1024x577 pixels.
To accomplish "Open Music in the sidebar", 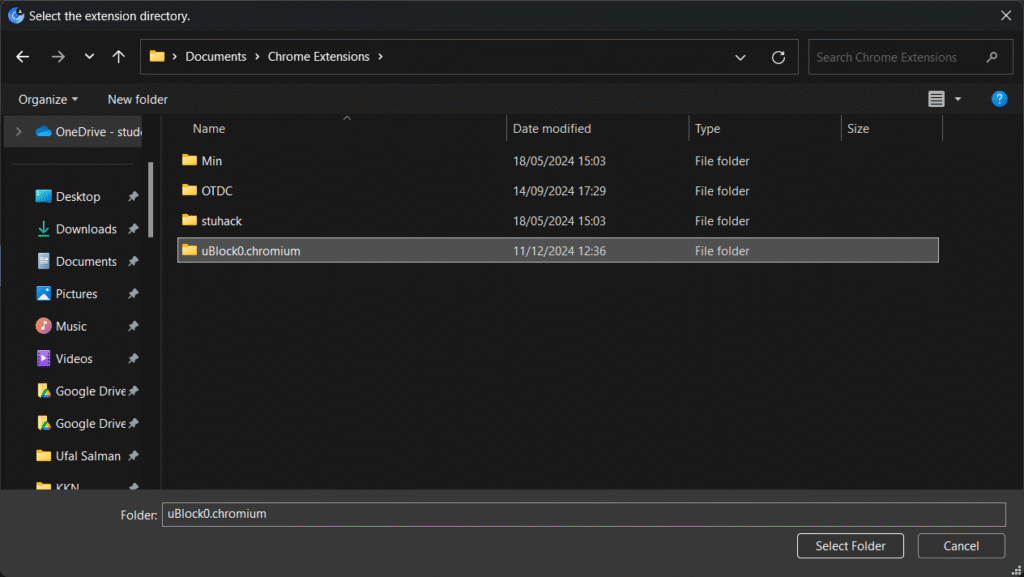I will (61, 326).
